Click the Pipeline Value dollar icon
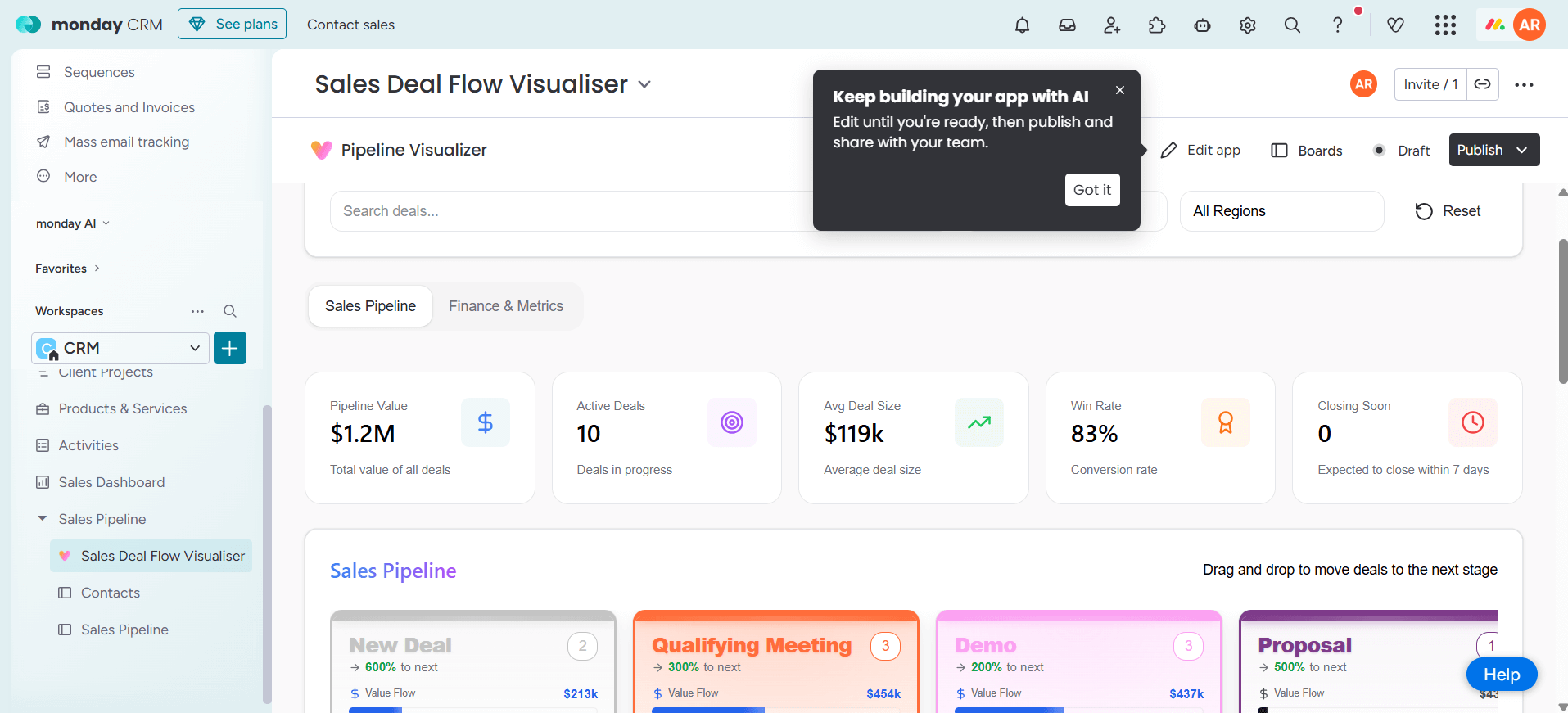Screen dimensions: 1568x713 [486, 422]
